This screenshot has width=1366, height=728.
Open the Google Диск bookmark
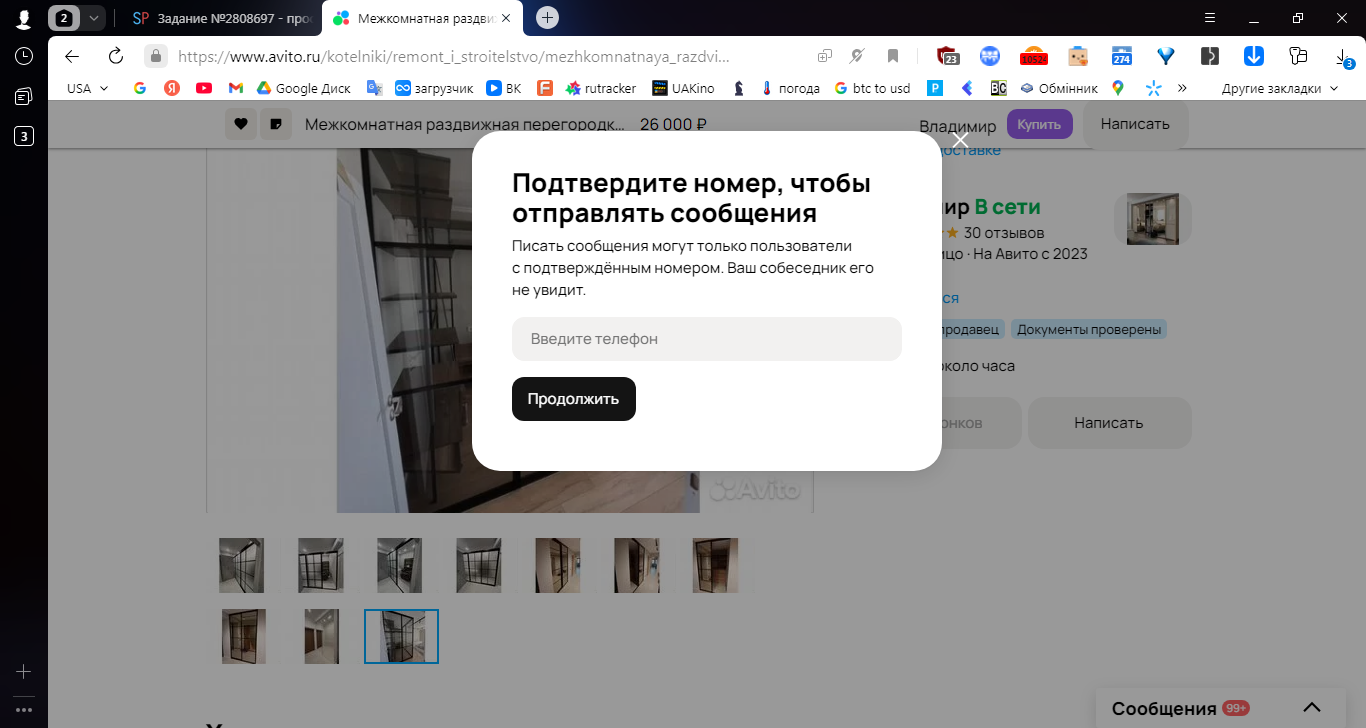[304, 88]
